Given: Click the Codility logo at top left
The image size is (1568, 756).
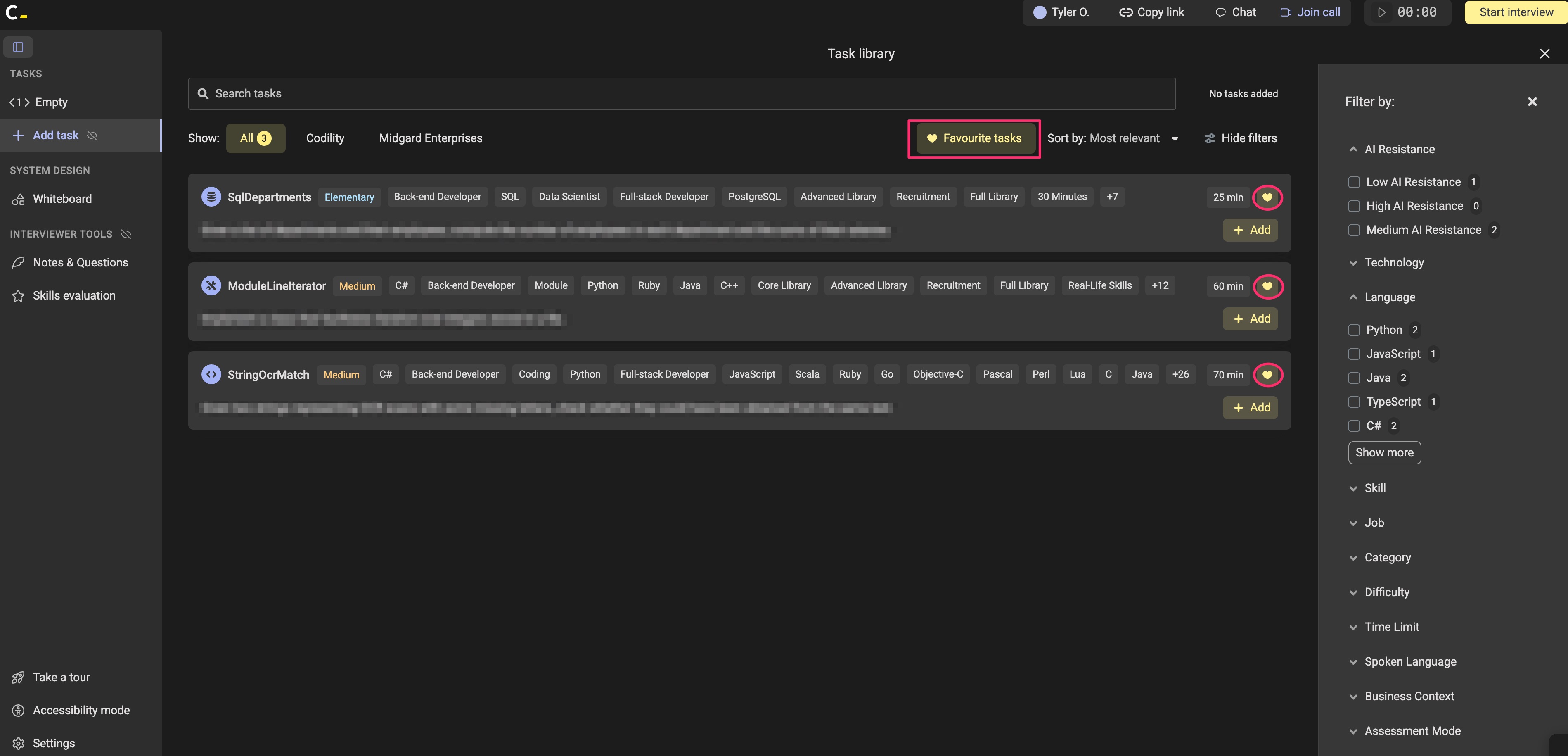Looking at the screenshot, I should pos(16,12).
